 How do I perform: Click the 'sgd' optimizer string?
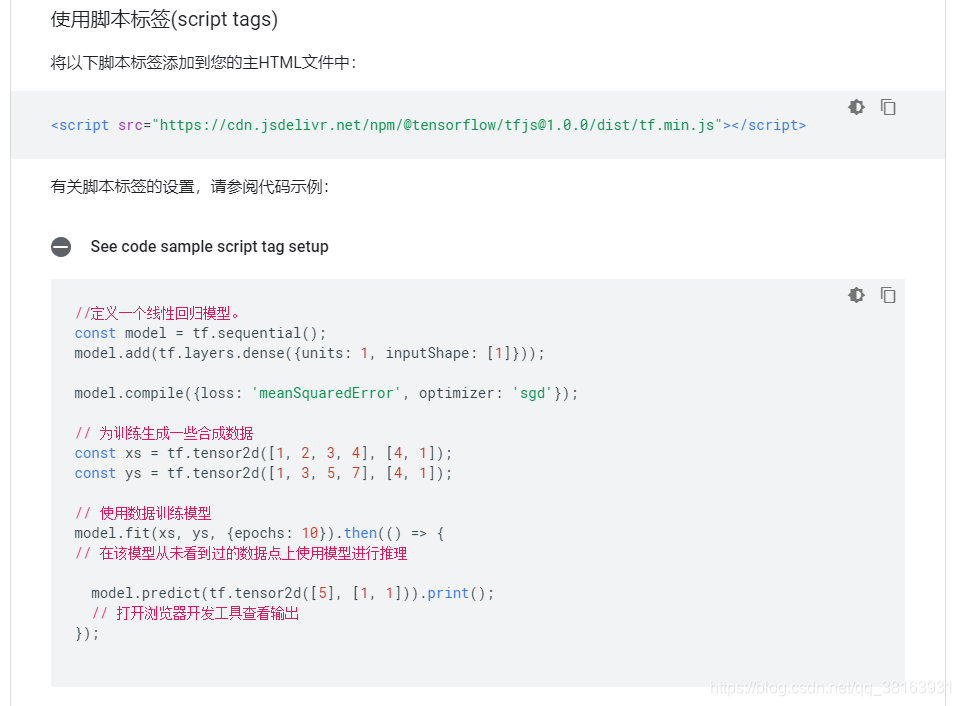tap(530, 393)
